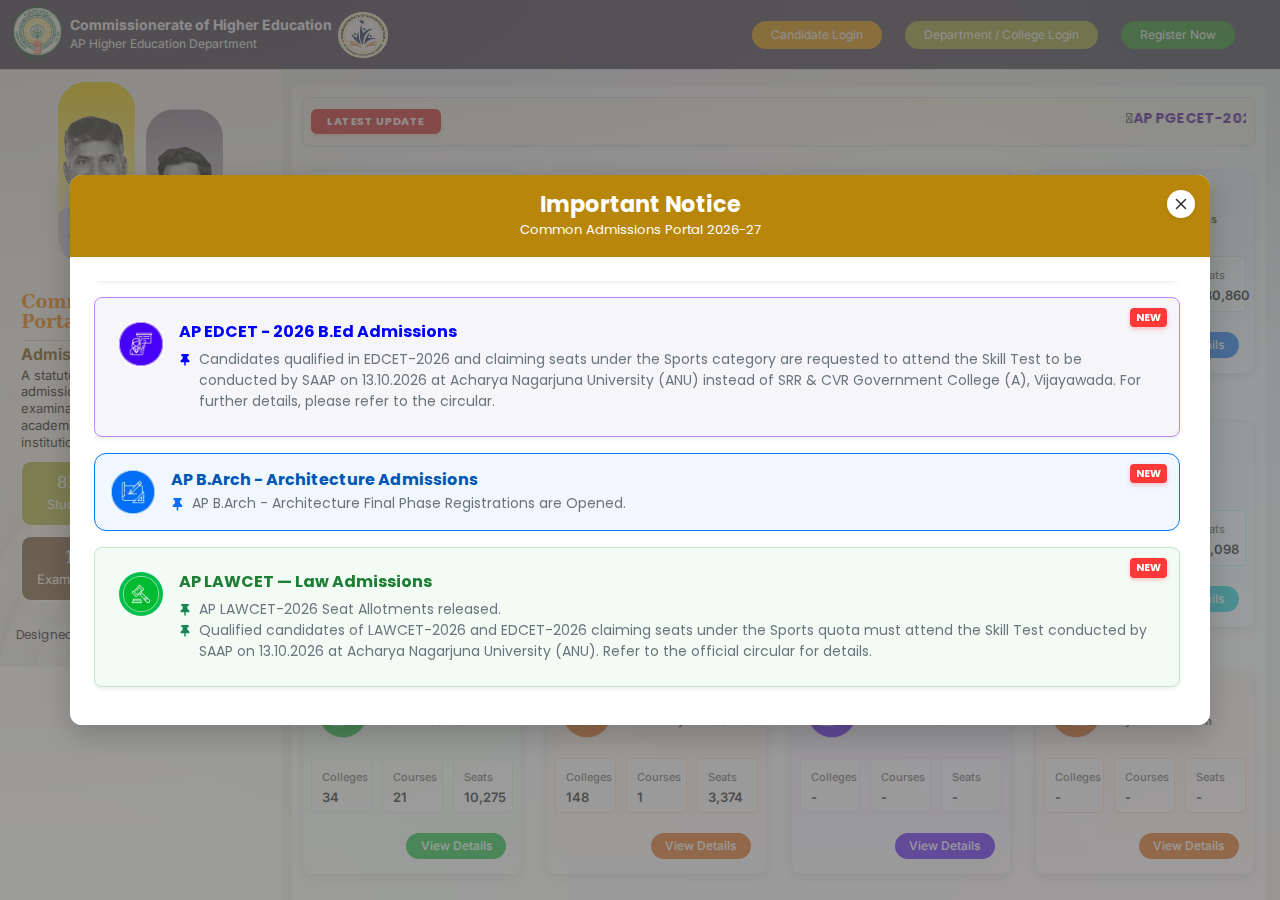Click the scrolling AP PGECET ticker text

pyautogui.click(x=1186, y=118)
